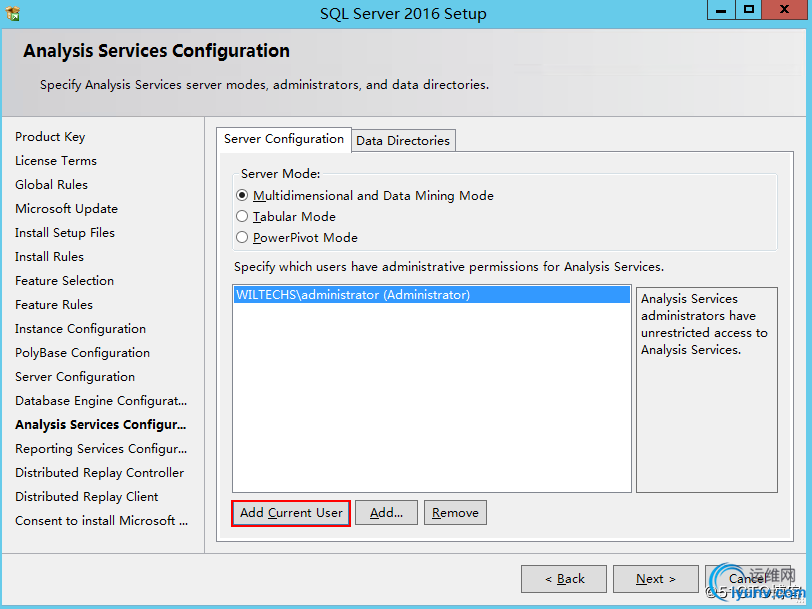Select WILTECHS\administrator in the list
This screenshot has height=609, width=812.
coord(431,295)
